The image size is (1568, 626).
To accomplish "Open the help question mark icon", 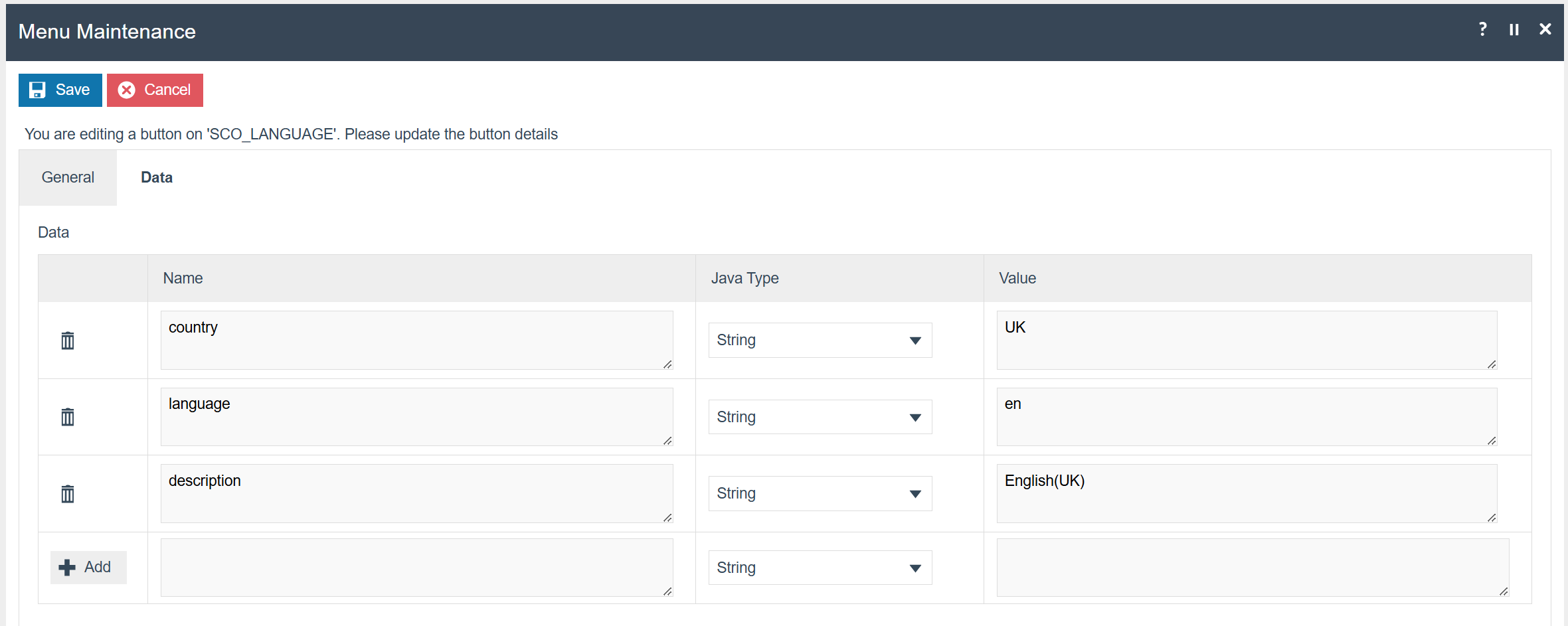I will click(1482, 29).
